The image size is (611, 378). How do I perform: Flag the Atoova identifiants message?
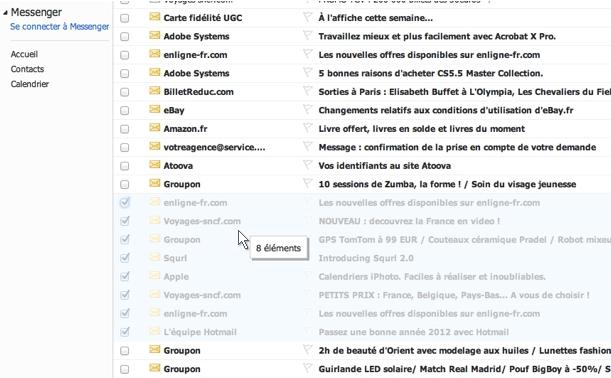coord(307,165)
